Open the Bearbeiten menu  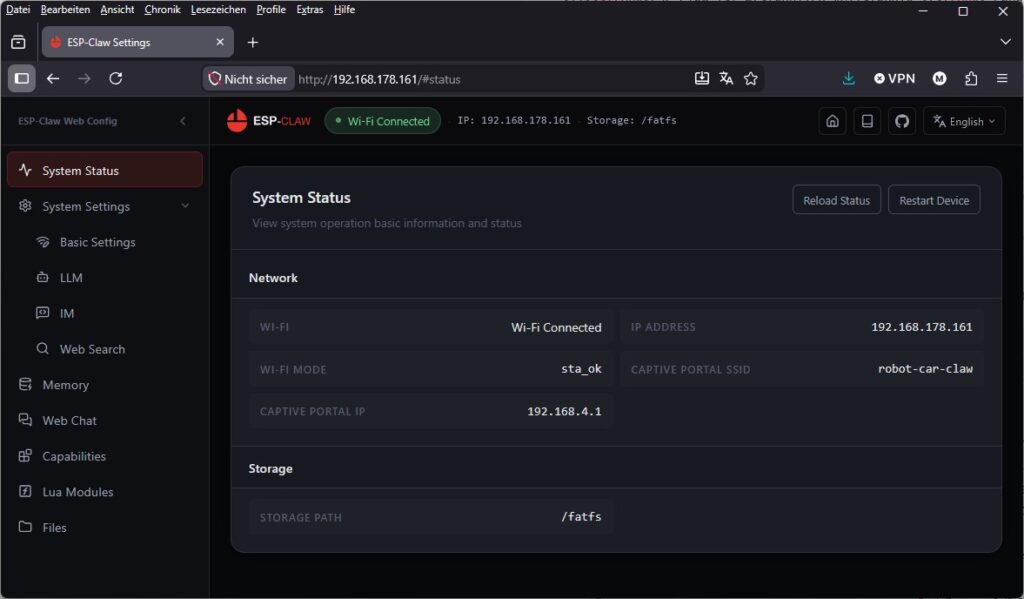(65, 9)
